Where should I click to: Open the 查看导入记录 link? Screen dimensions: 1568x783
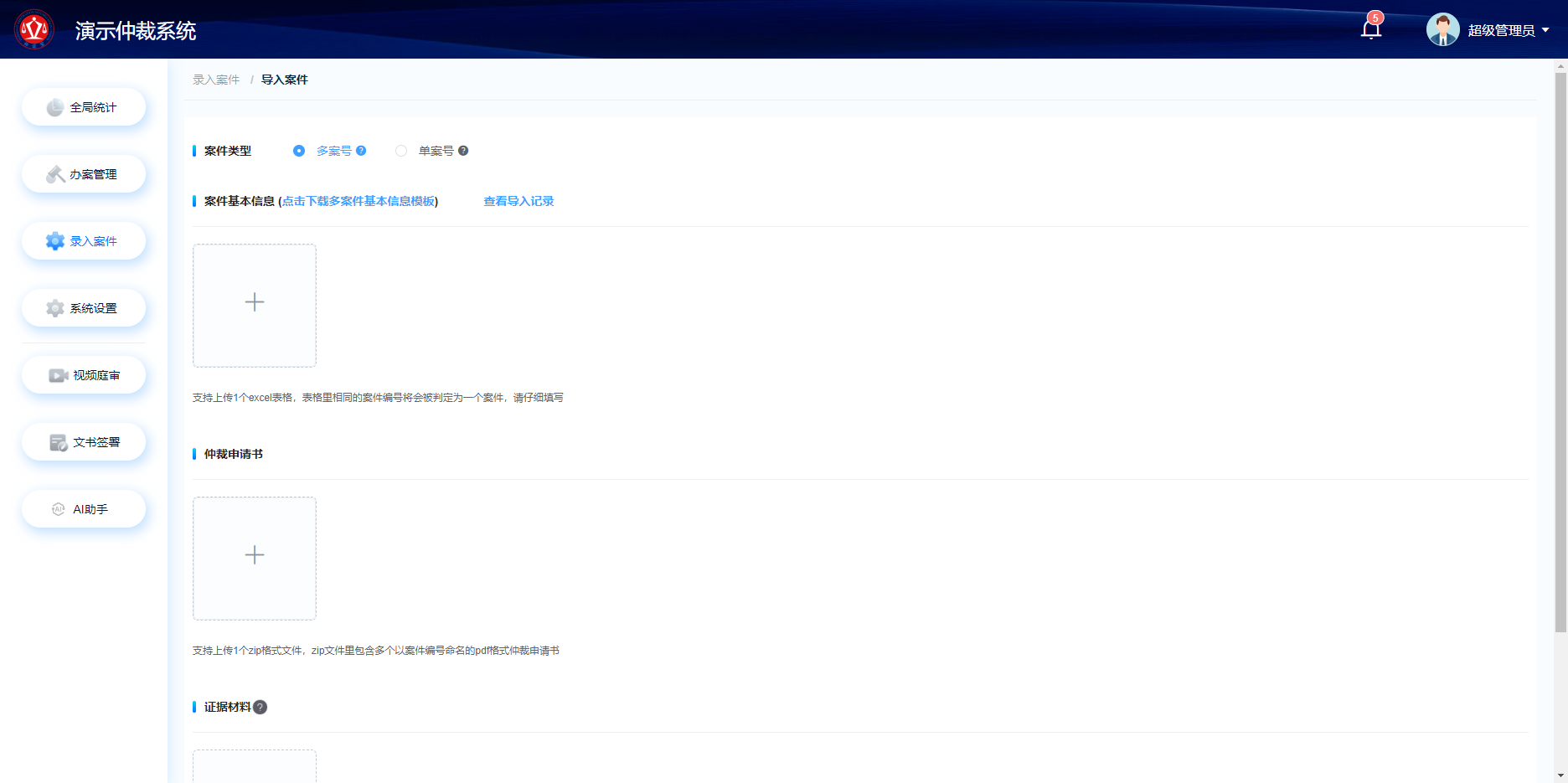518,201
